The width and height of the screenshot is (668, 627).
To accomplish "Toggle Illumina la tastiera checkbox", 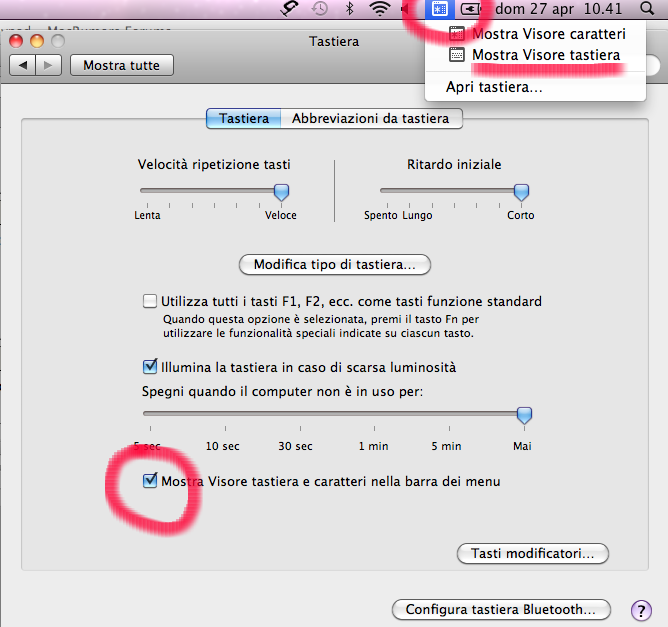I will (x=150, y=366).
